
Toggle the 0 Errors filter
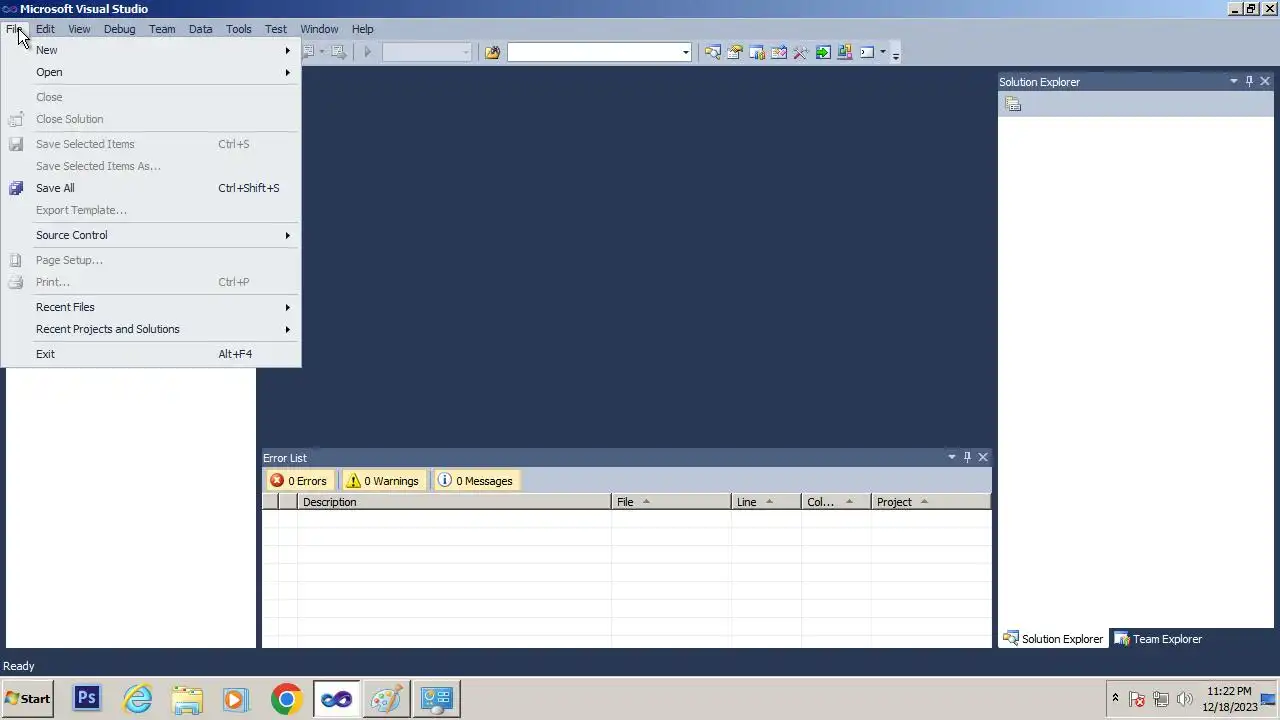tap(299, 481)
